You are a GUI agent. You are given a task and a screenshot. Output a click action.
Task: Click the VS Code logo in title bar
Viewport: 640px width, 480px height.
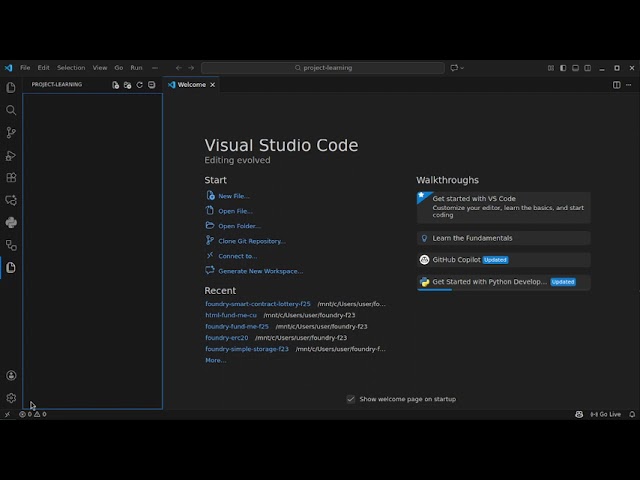pos(9,68)
